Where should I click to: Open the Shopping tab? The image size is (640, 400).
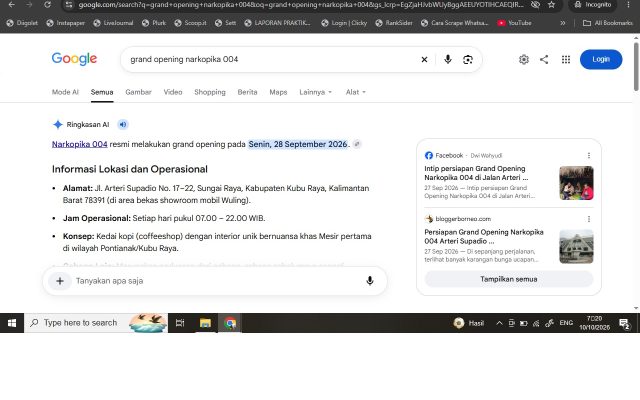point(210,92)
